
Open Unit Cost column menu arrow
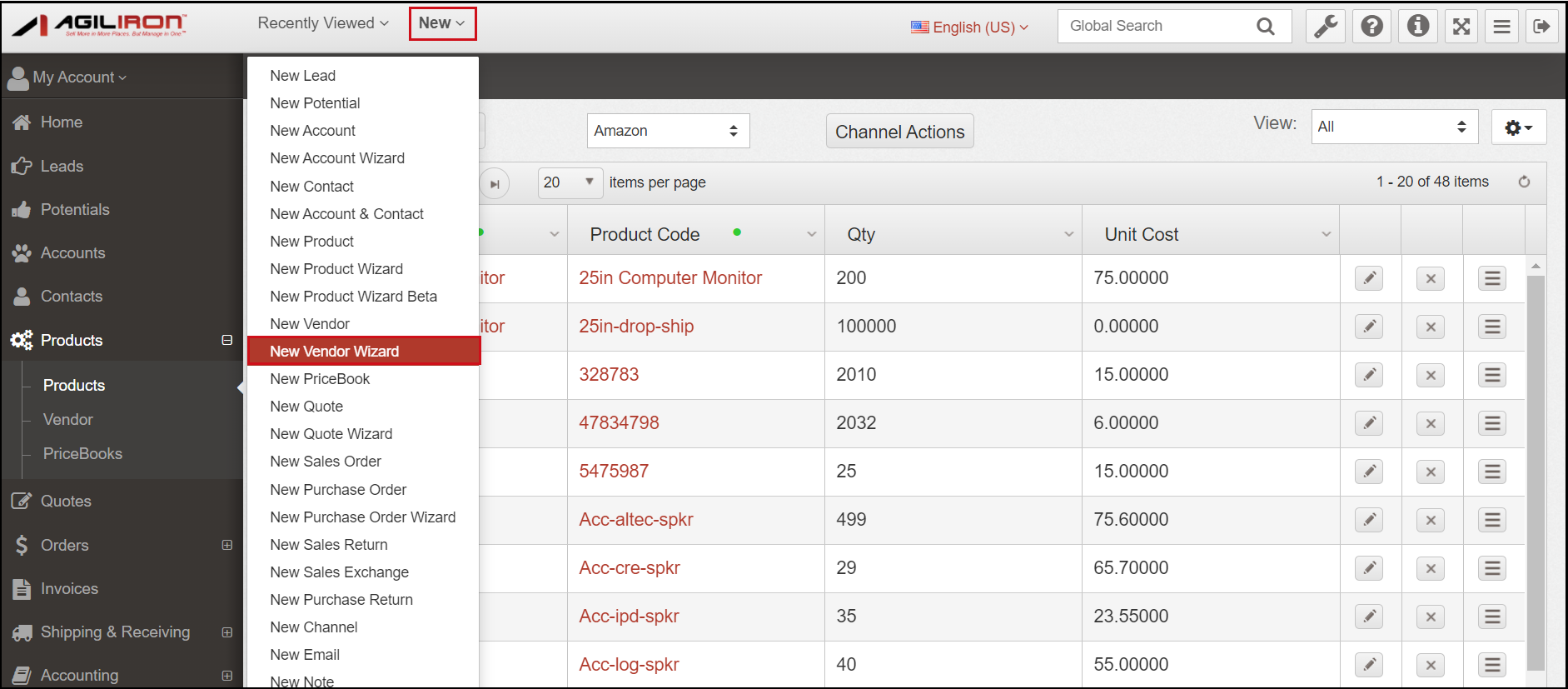point(1326,235)
